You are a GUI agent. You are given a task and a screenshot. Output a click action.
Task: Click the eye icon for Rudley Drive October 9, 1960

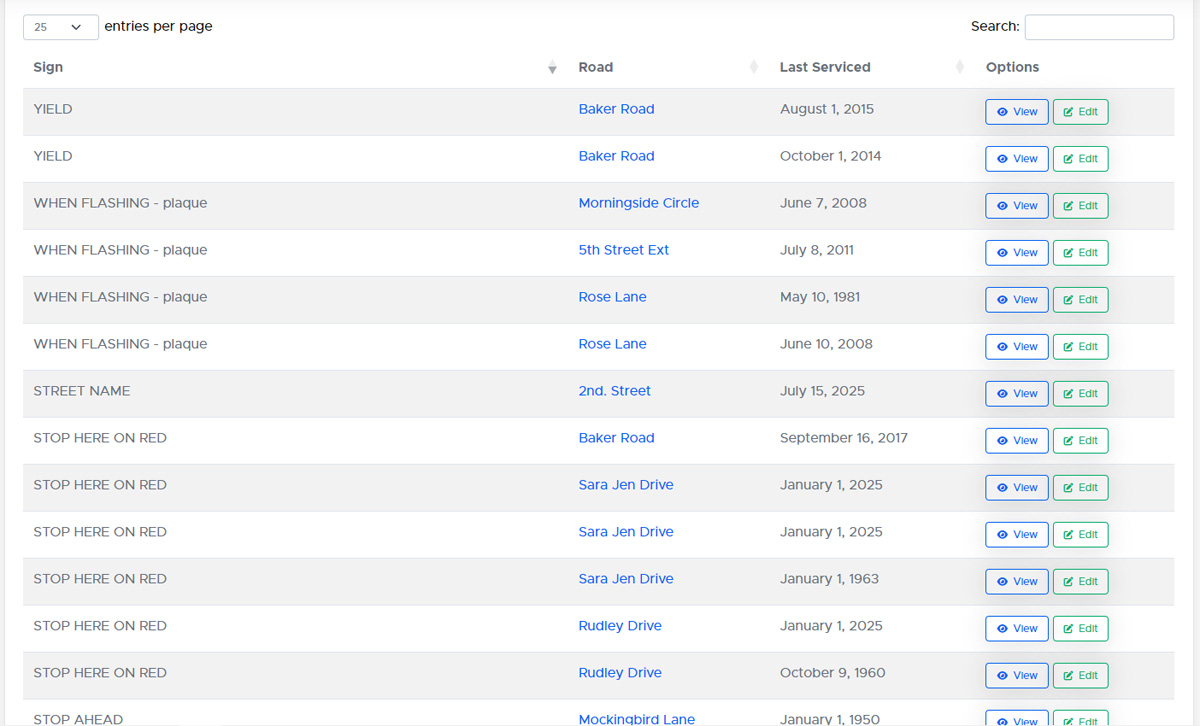click(1002, 676)
